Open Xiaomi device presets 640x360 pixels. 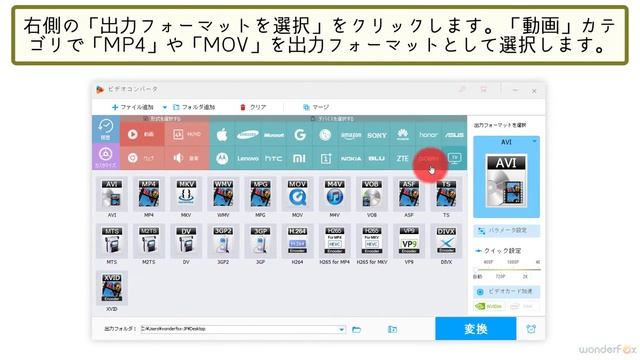pos(300,158)
